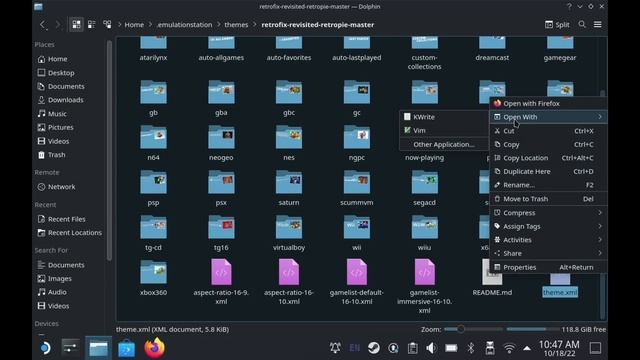Open Bluetooth tray icon
Viewport: 640px width, 360px height.
(471, 348)
